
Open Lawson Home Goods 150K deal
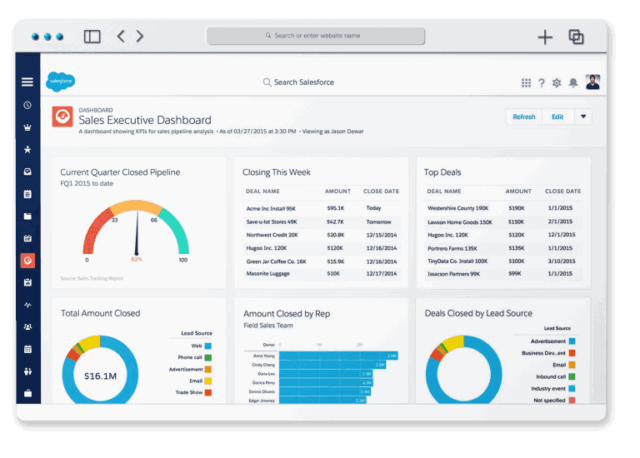pyautogui.click(x=460, y=222)
